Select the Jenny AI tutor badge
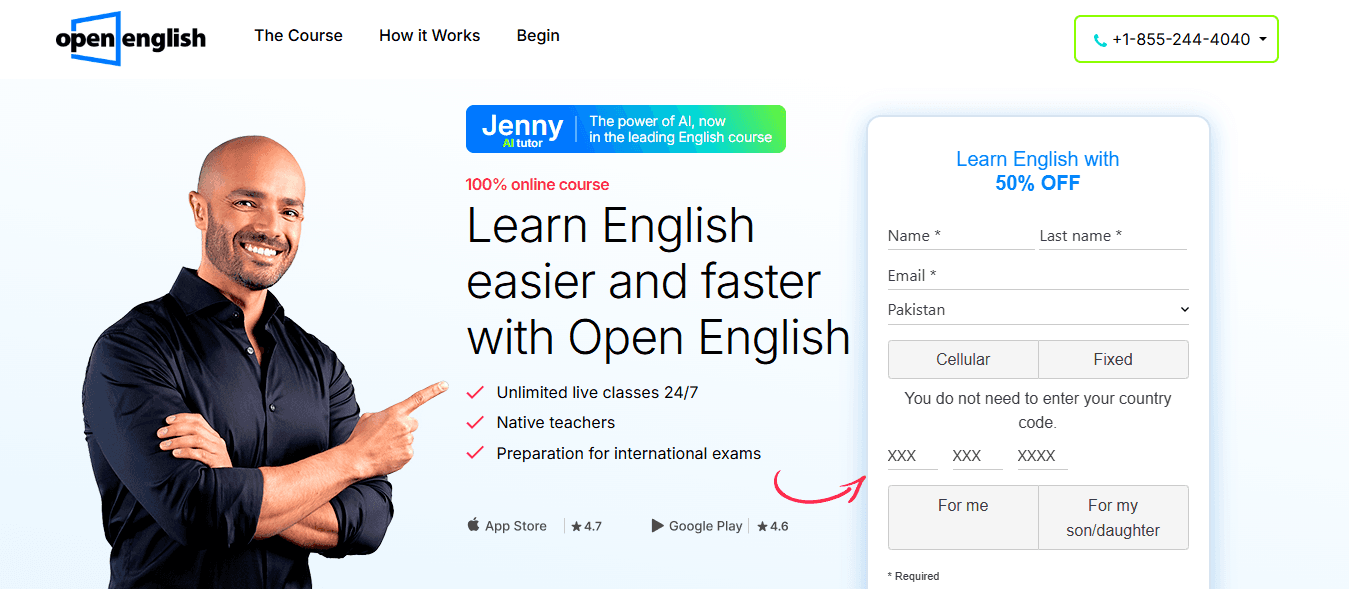Viewport: 1349px width, 589px height. tap(625, 129)
